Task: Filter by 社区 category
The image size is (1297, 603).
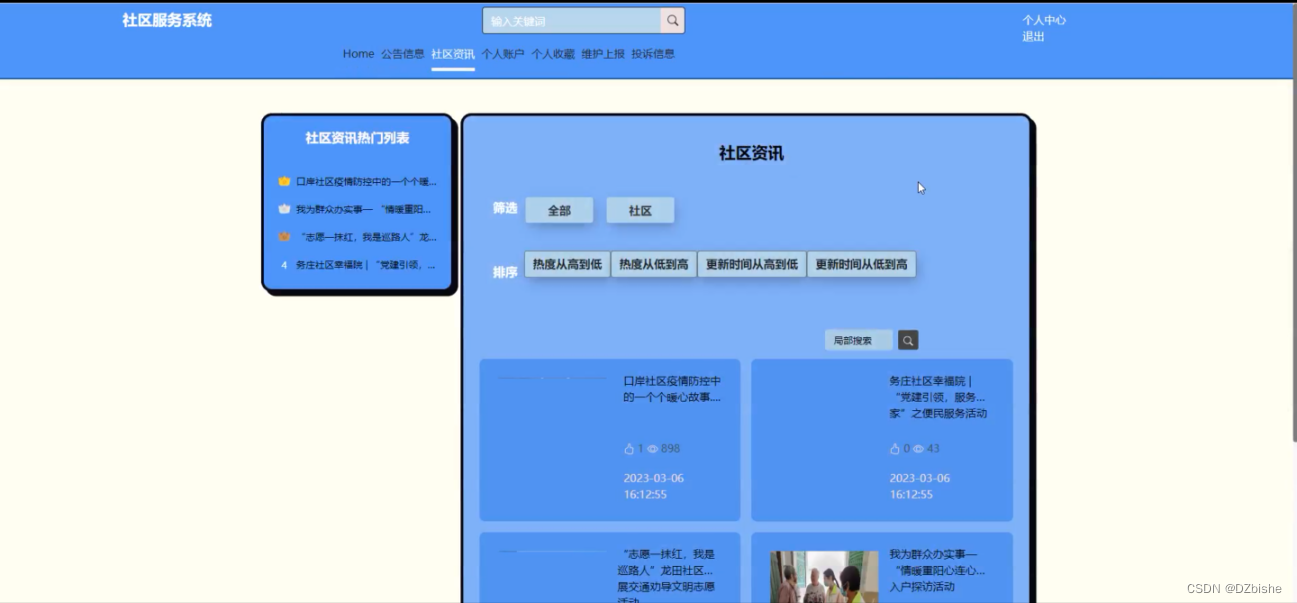Action: 640,210
